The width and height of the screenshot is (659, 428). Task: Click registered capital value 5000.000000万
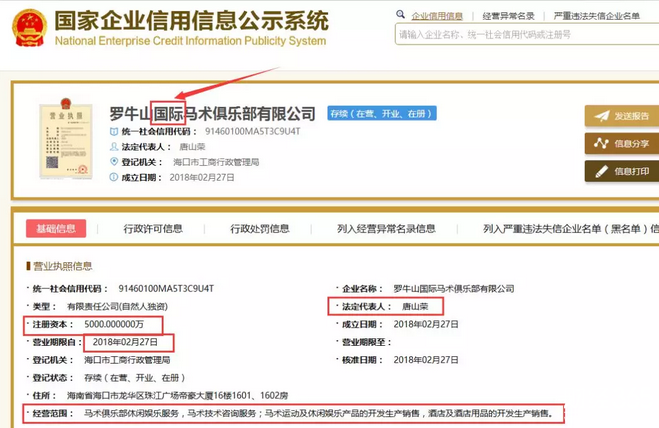click(x=114, y=324)
